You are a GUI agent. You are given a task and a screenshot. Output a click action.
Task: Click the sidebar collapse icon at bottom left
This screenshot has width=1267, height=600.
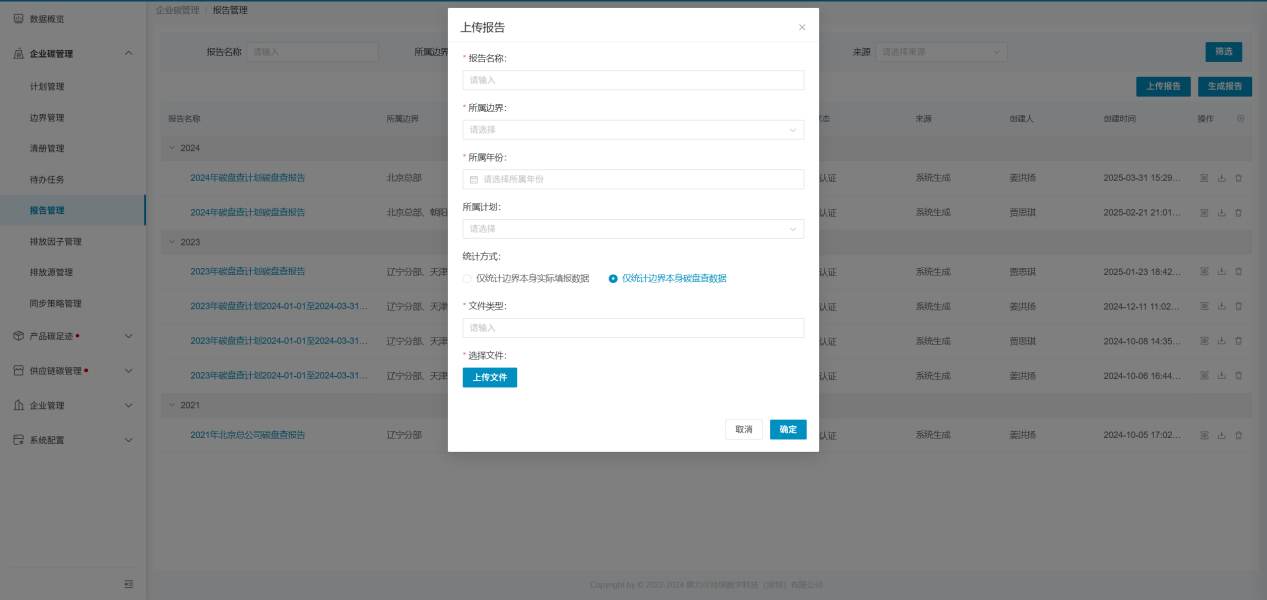pyautogui.click(x=128, y=584)
